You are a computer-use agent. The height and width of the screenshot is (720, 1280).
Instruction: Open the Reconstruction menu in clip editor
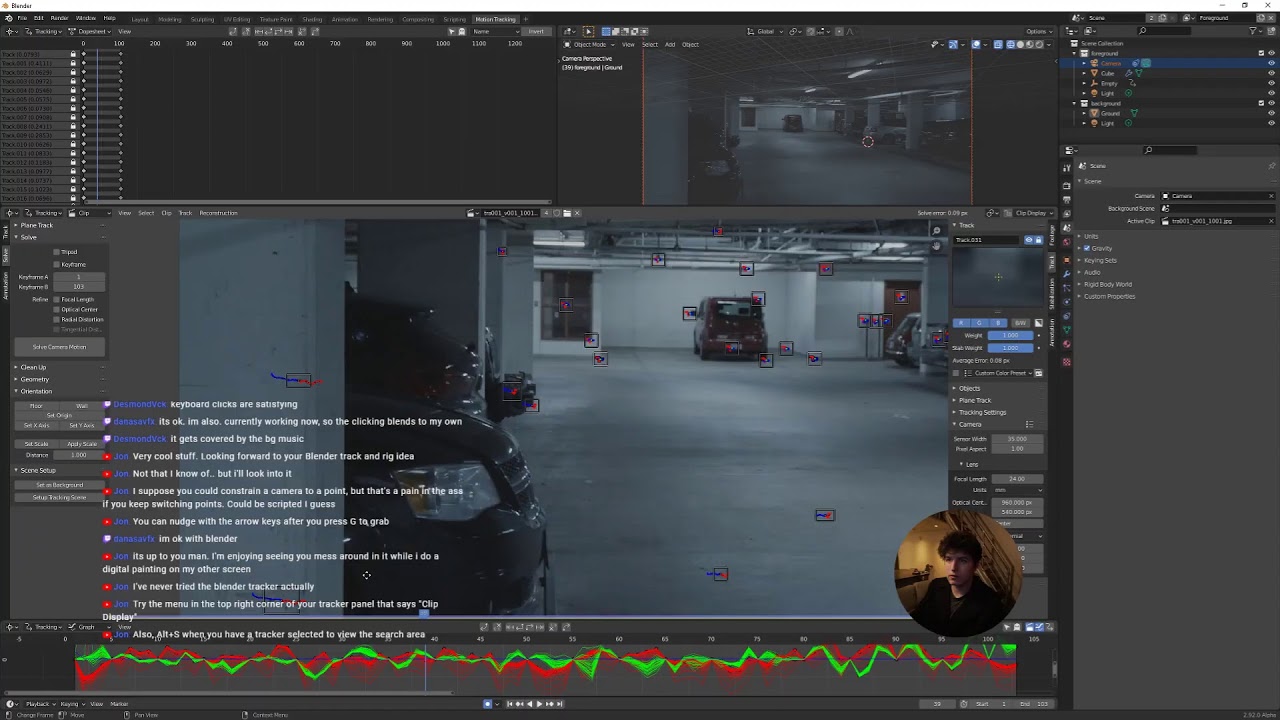pos(218,213)
